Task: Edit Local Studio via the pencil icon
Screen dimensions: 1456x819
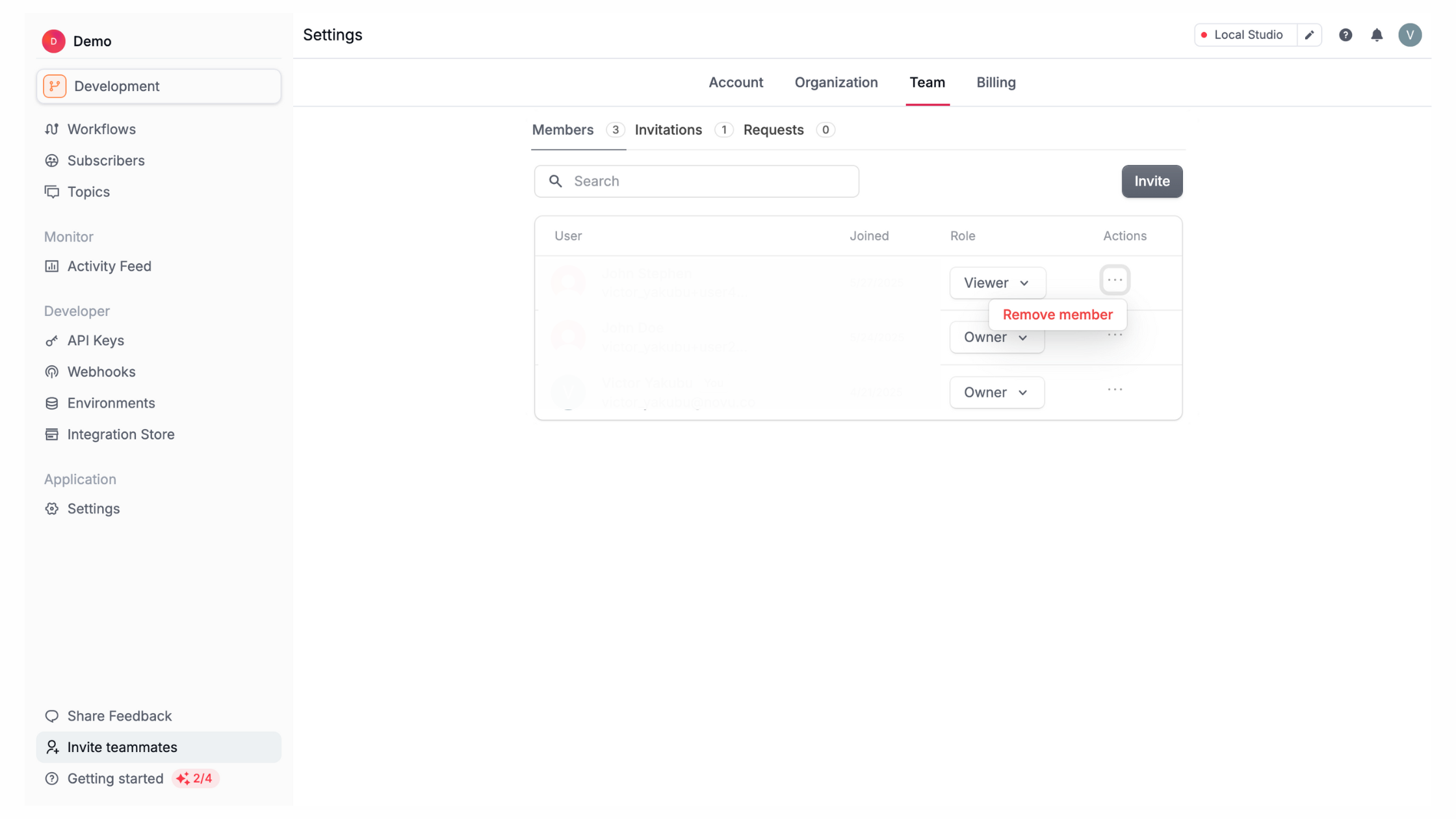Action: [x=1310, y=34]
